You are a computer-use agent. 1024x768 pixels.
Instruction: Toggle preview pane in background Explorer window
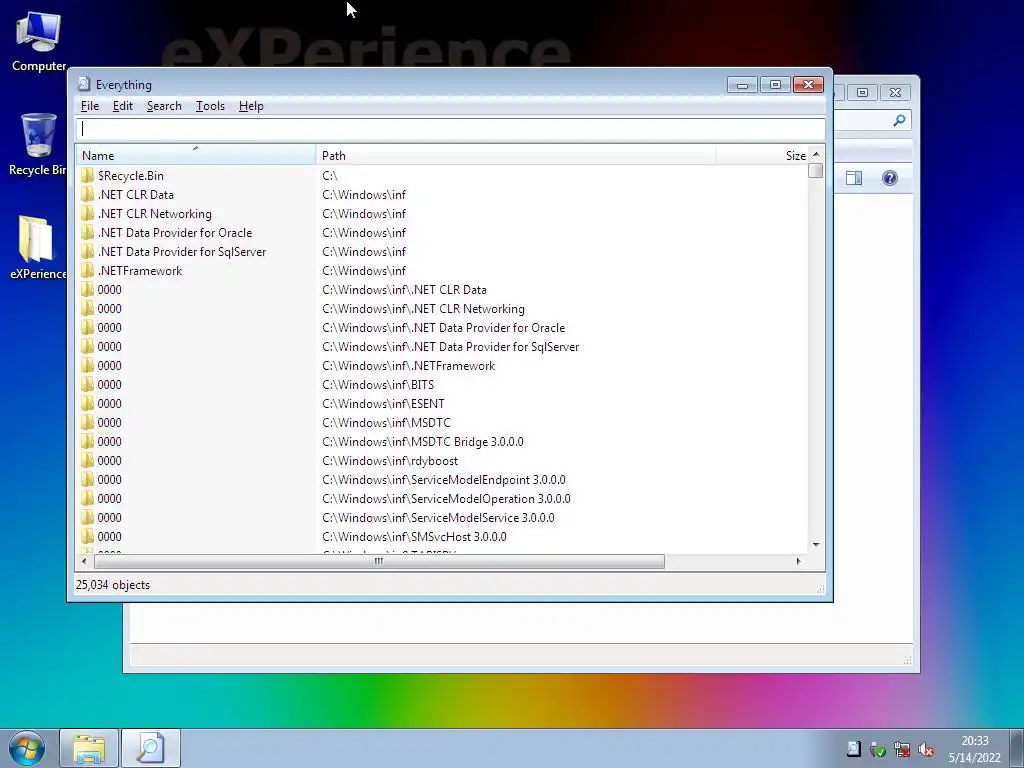pos(854,178)
